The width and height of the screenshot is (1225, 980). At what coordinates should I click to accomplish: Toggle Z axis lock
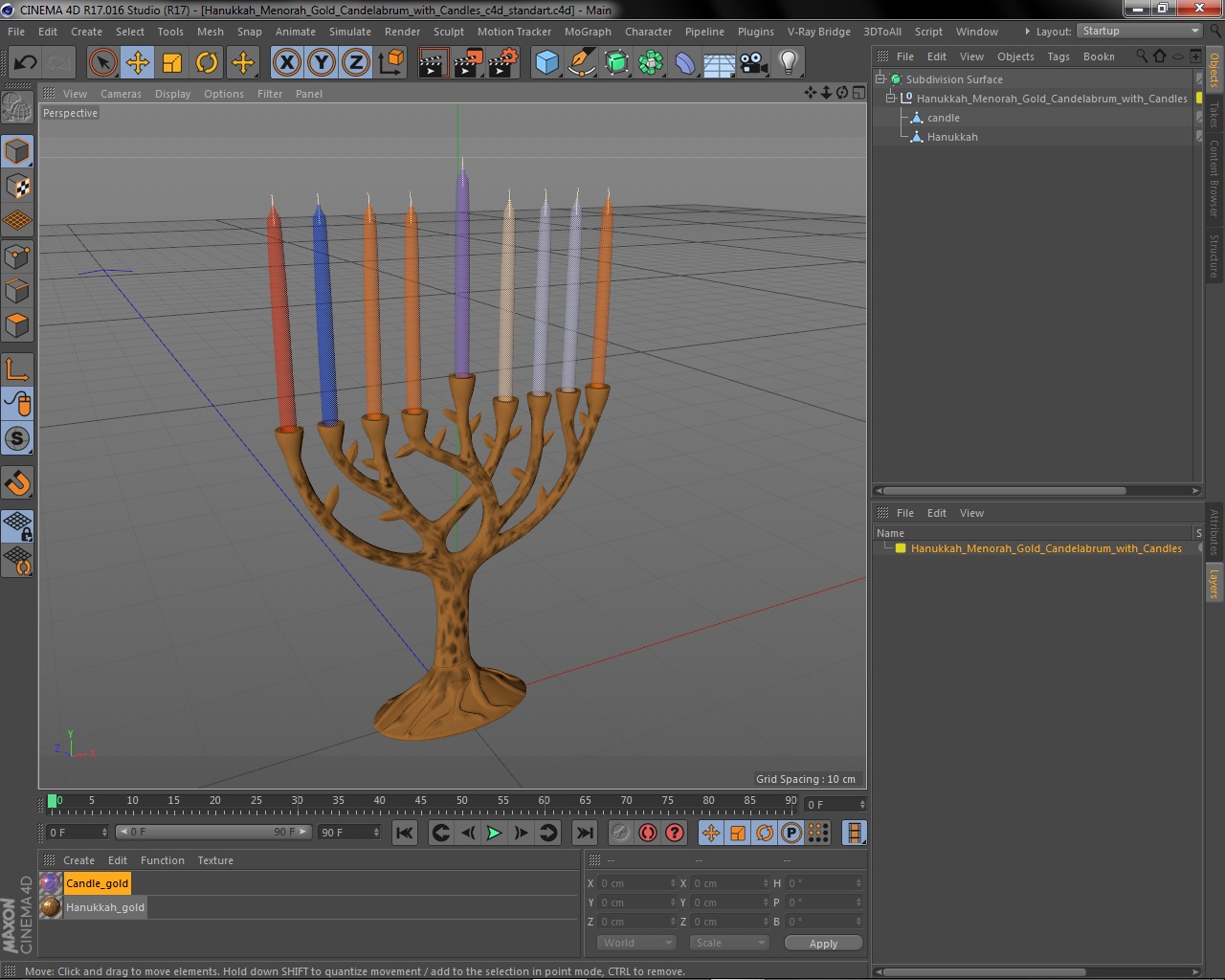click(356, 63)
